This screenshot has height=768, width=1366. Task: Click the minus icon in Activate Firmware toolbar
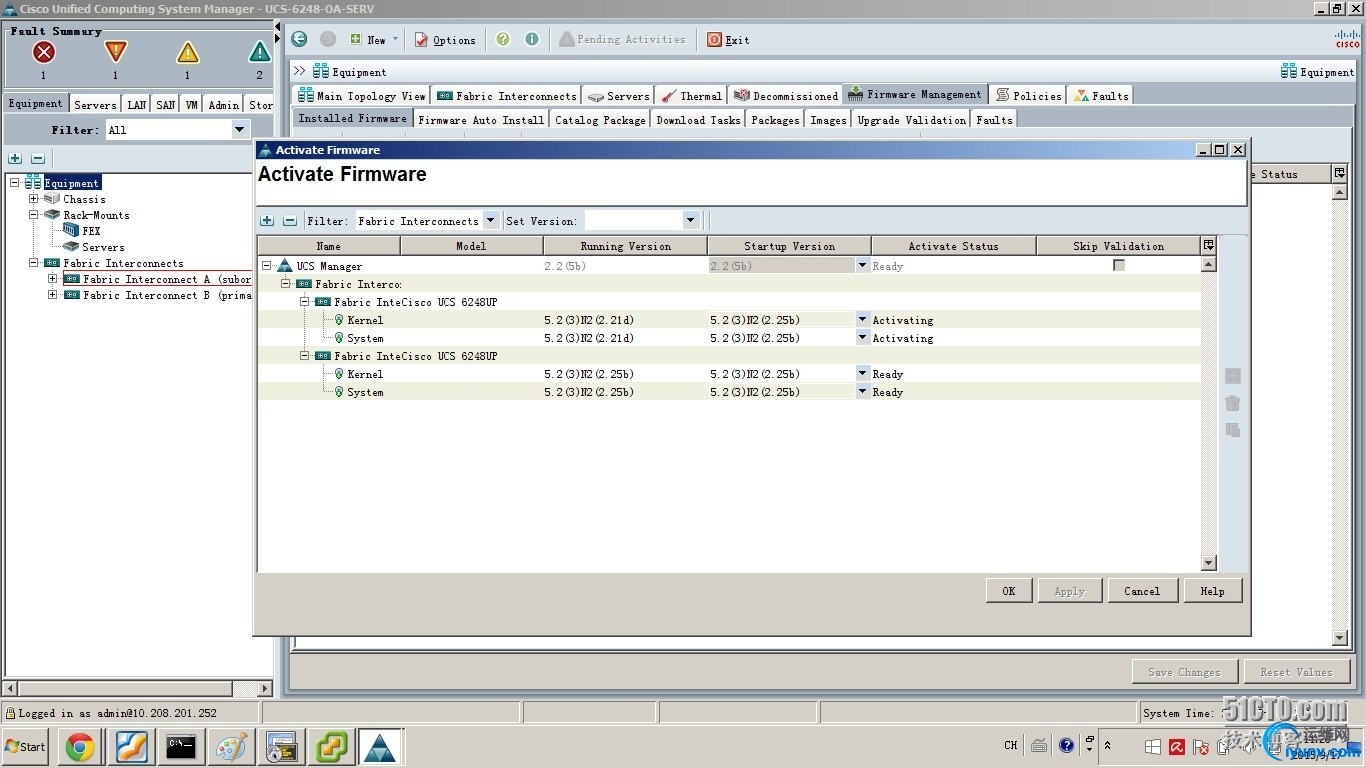point(290,220)
